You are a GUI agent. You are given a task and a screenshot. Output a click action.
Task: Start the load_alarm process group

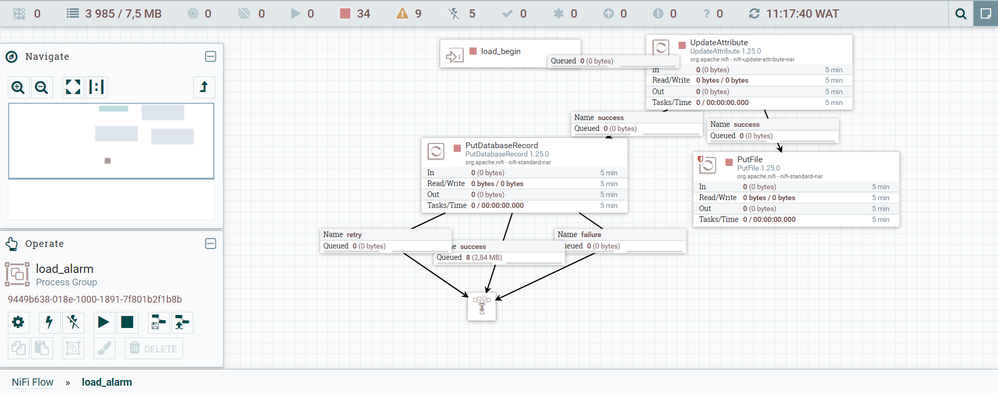point(104,323)
